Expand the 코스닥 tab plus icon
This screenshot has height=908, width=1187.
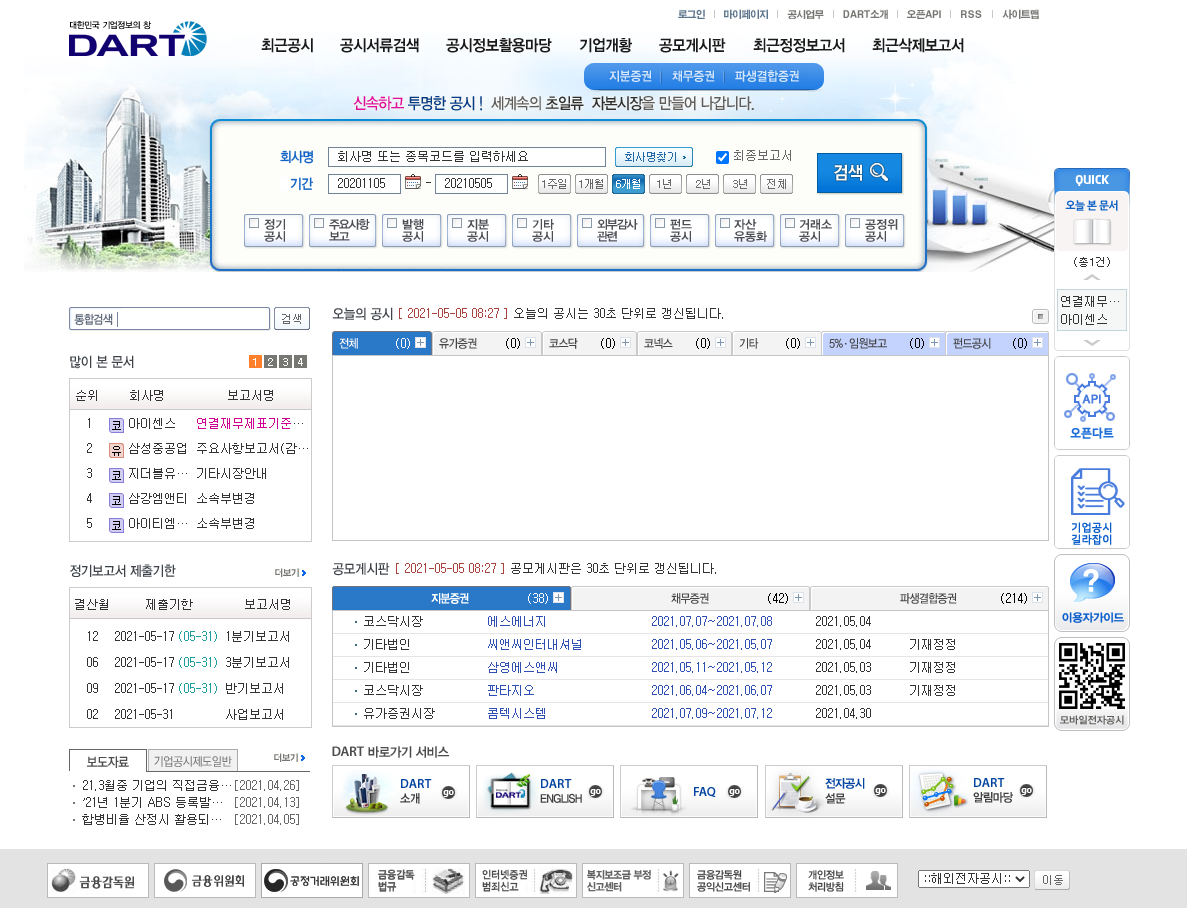[625, 343]
